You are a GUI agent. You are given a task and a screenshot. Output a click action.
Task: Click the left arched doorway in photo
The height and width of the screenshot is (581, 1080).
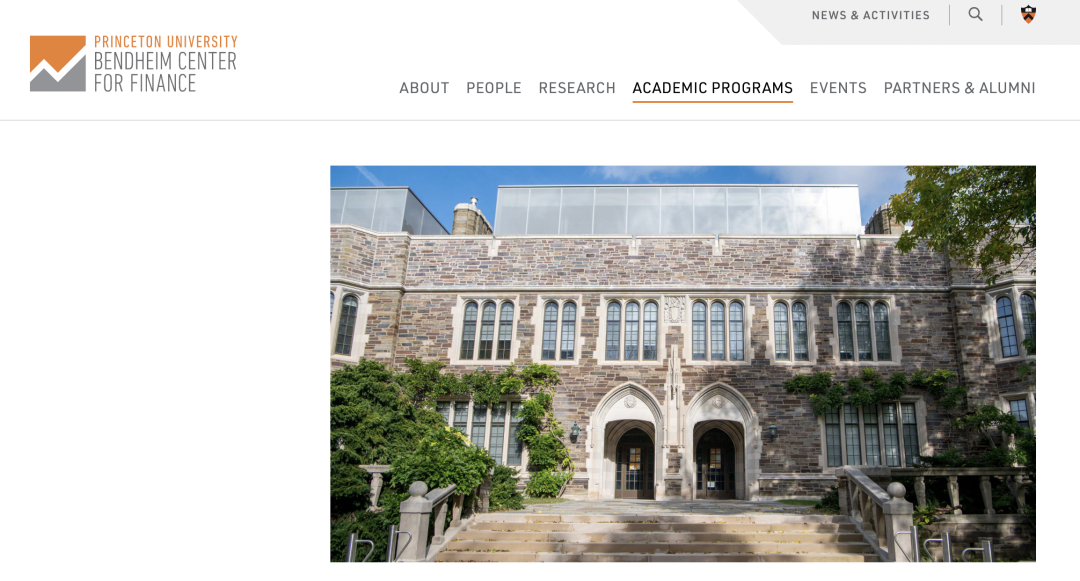[x=632, y=458]
